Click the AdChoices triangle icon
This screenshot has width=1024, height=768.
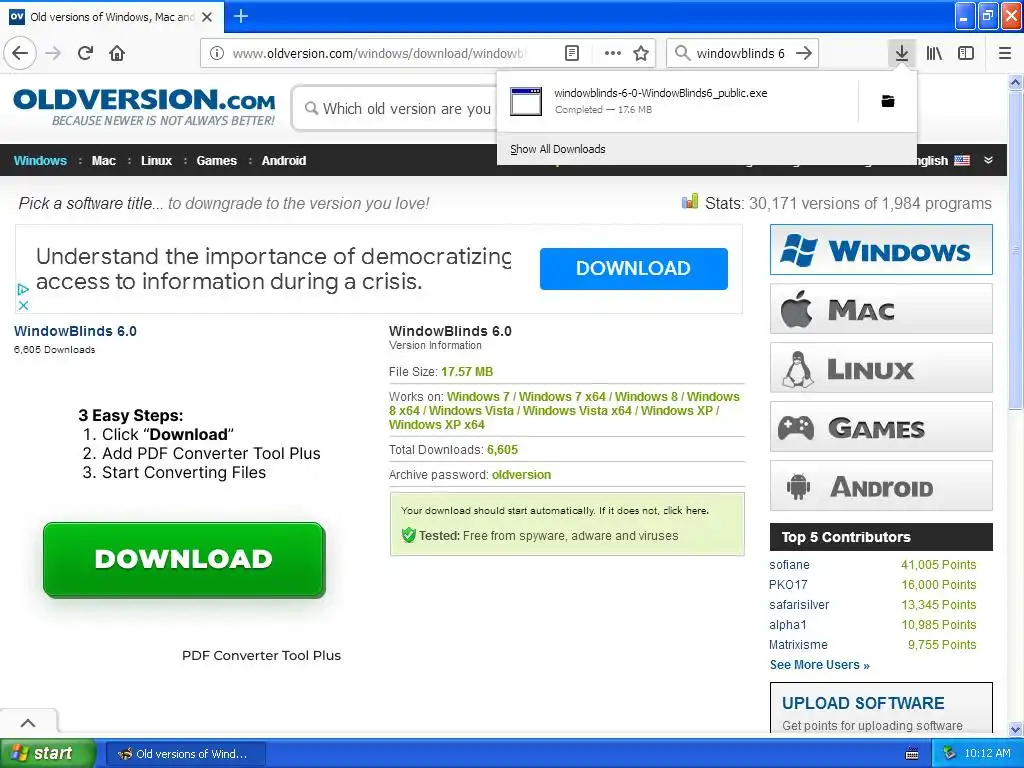[x=23, y=289]
